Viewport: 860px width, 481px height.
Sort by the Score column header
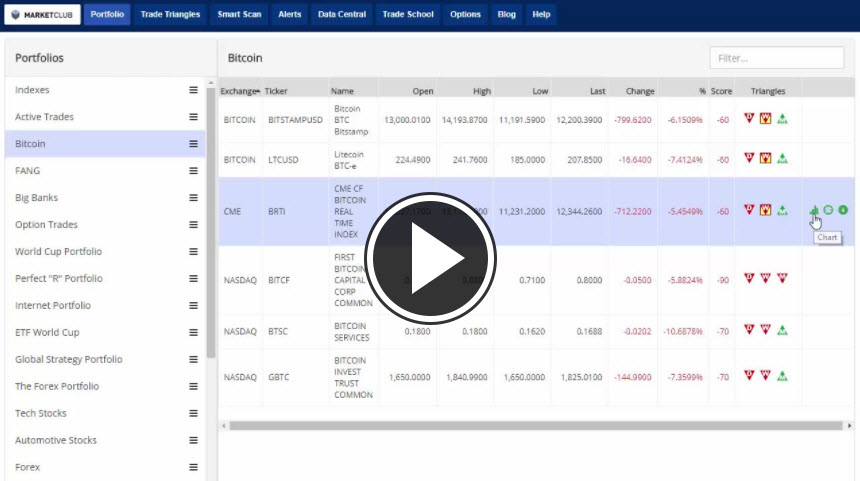pyautogui.click(x=721, y=91)
